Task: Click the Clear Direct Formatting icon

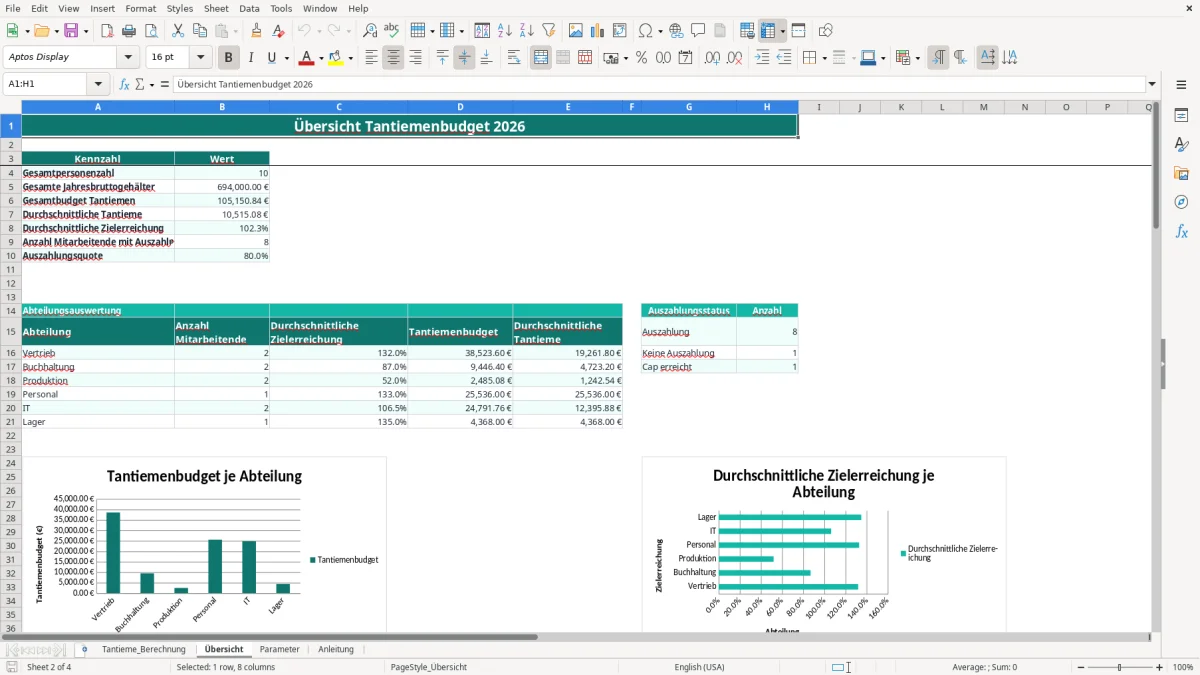Action: 278,31
